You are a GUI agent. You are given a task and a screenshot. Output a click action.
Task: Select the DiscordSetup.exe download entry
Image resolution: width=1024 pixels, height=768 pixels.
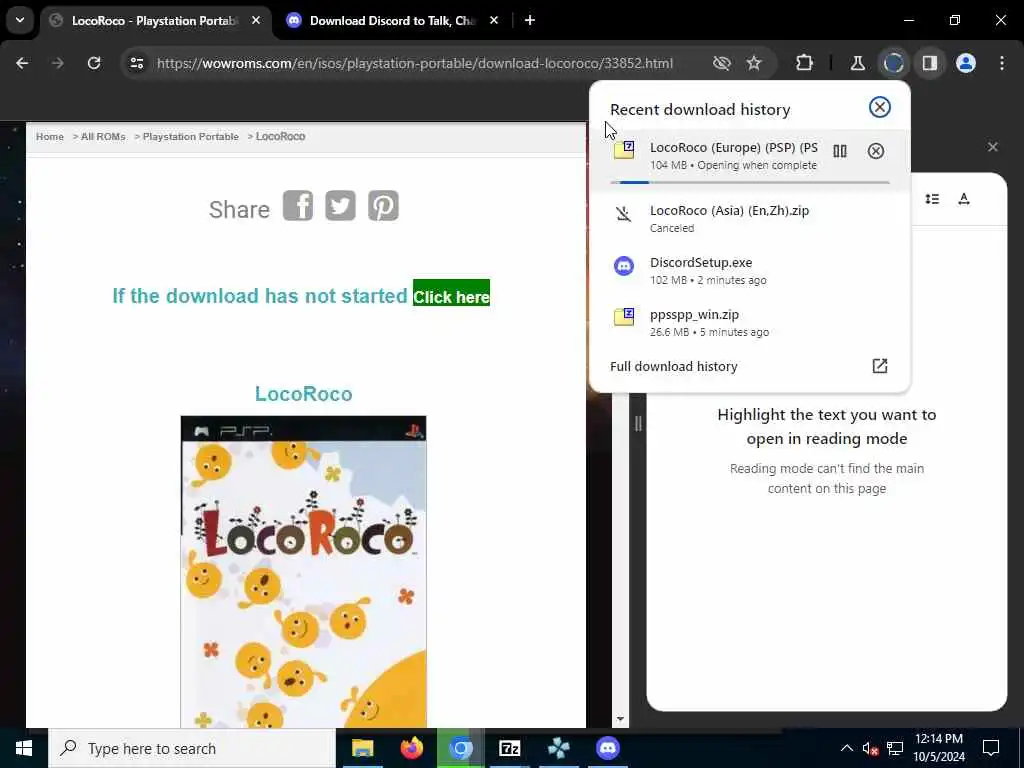[749, 270]
